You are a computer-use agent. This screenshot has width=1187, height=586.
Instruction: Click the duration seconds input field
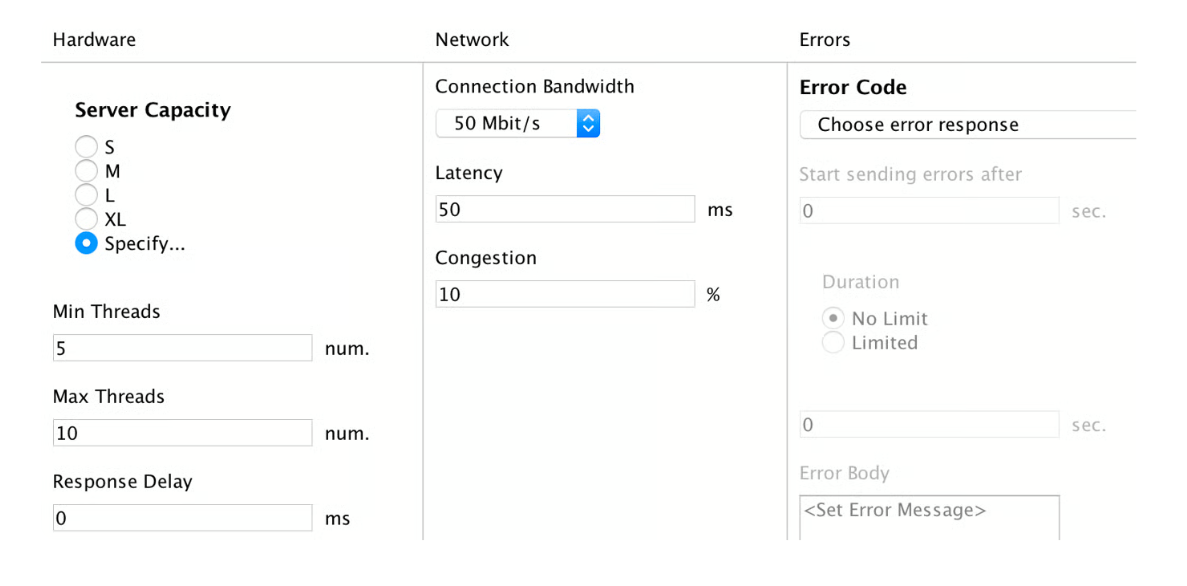(x=928, y=425)
